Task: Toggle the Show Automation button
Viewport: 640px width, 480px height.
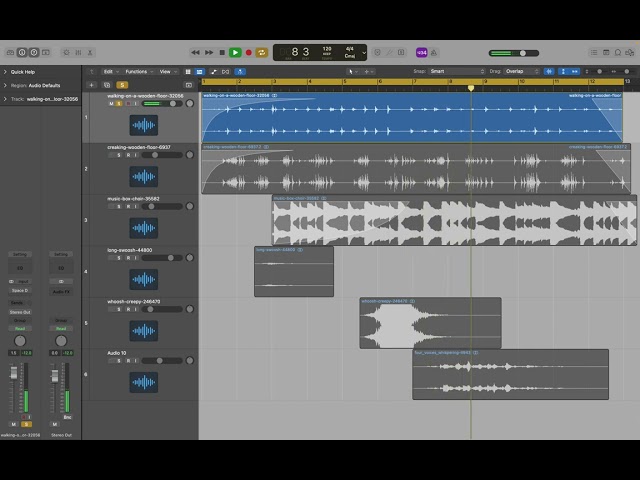Action: coord(214,71)
